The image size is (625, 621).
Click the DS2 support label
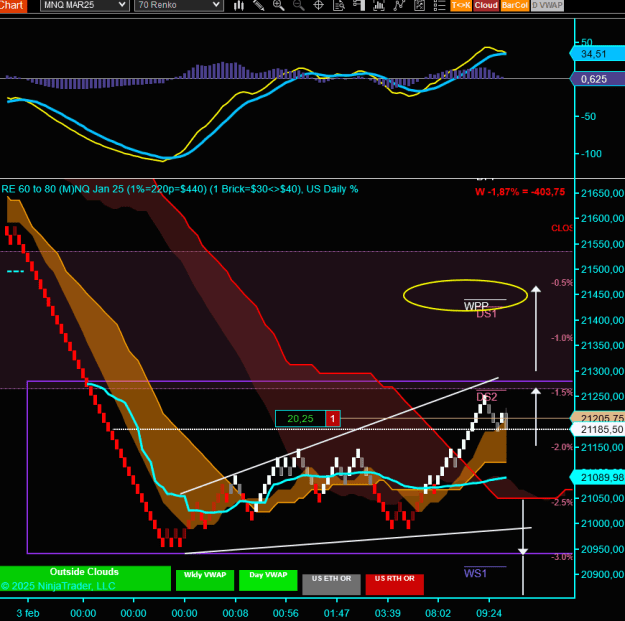(487, 397)
